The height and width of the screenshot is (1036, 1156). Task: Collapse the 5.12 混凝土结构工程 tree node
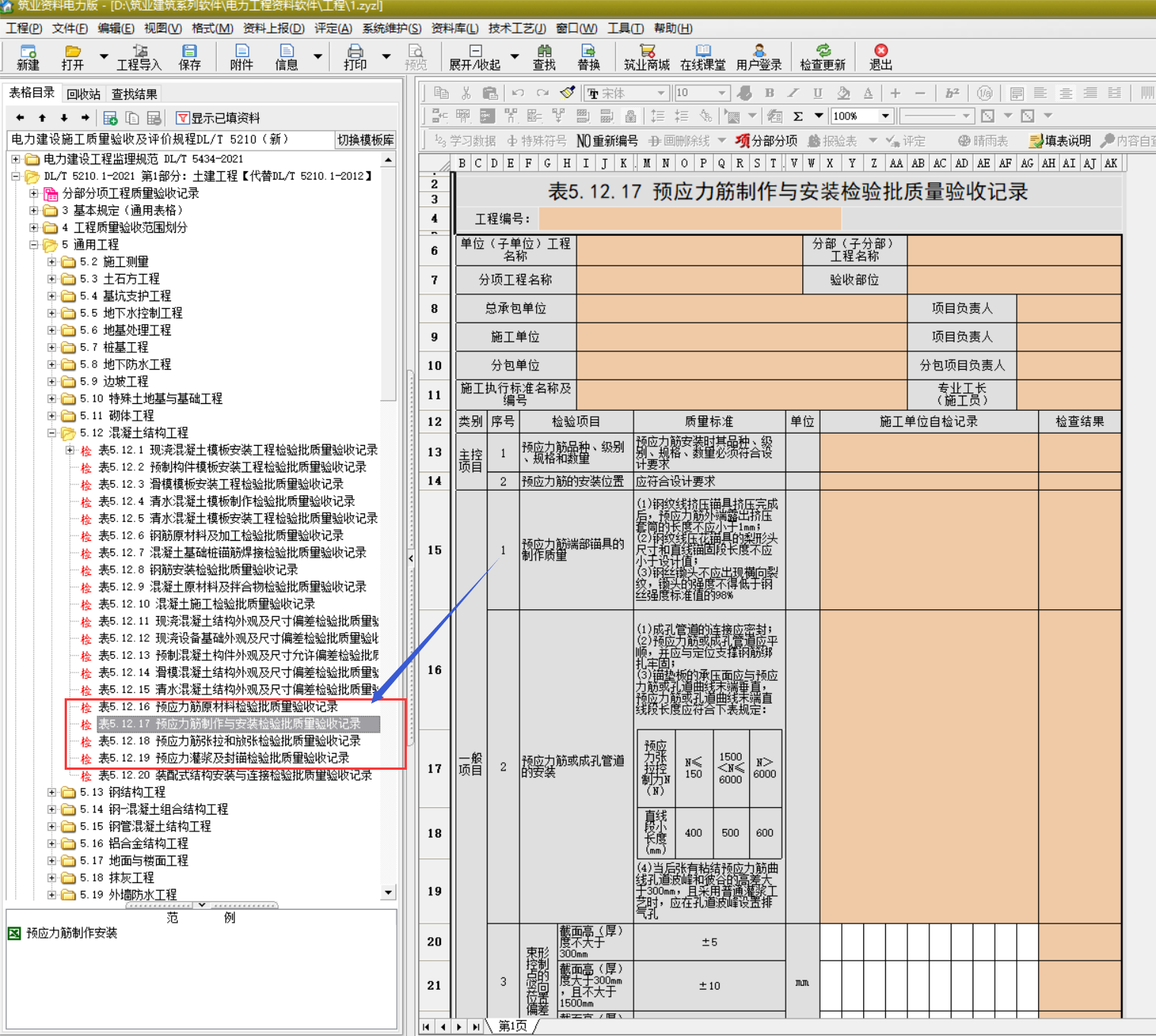[52, 433]
